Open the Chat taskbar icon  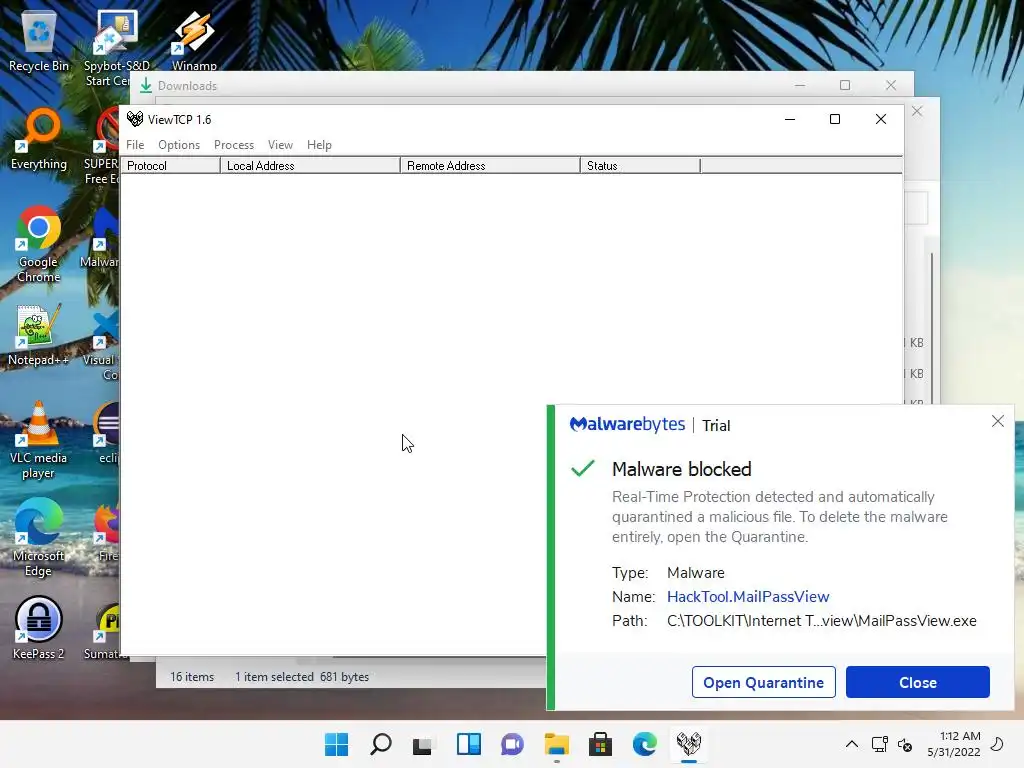pos(512,744)
